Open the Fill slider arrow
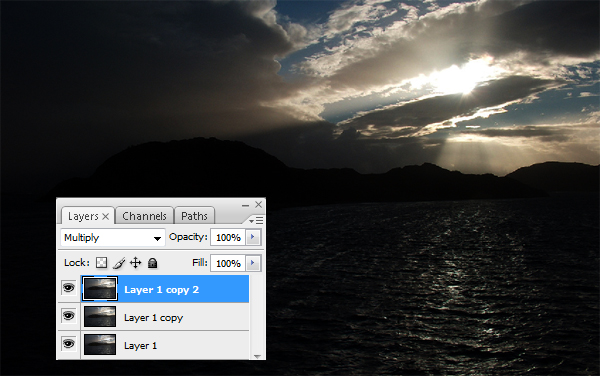 click(253, 263)
